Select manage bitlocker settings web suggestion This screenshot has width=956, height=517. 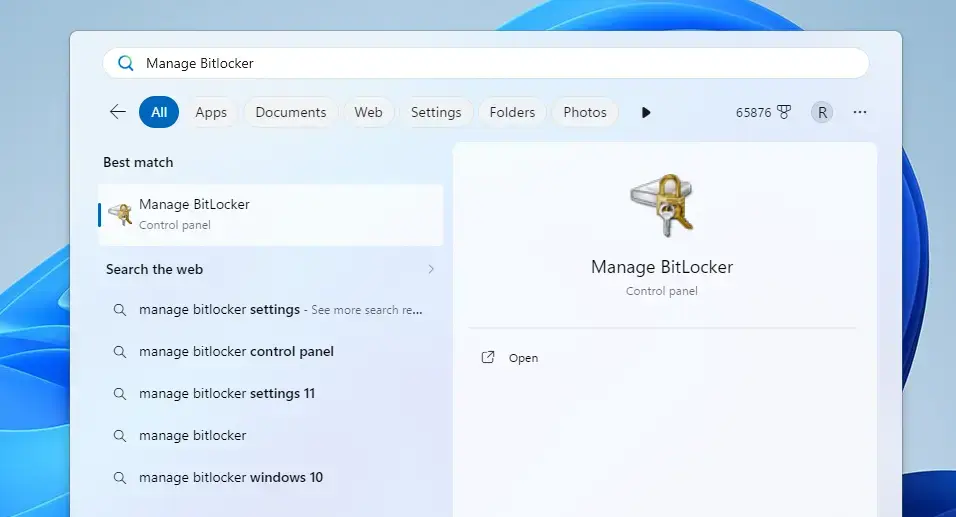point(271,310)
